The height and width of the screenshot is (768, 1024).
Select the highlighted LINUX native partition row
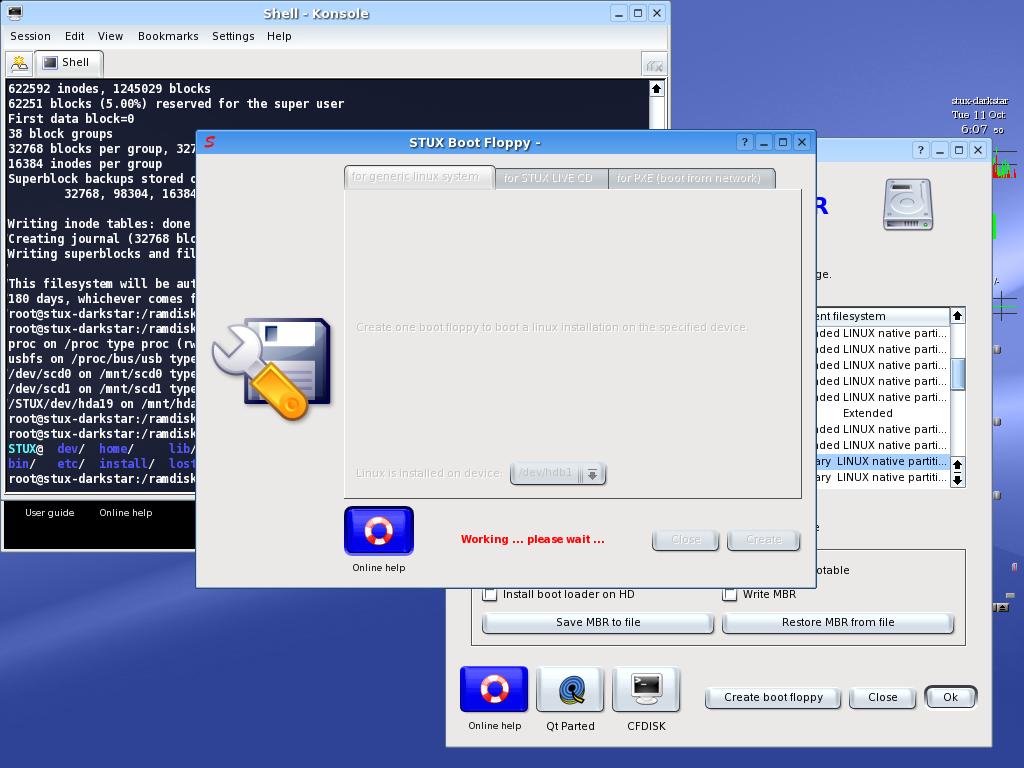coord(882,461)
